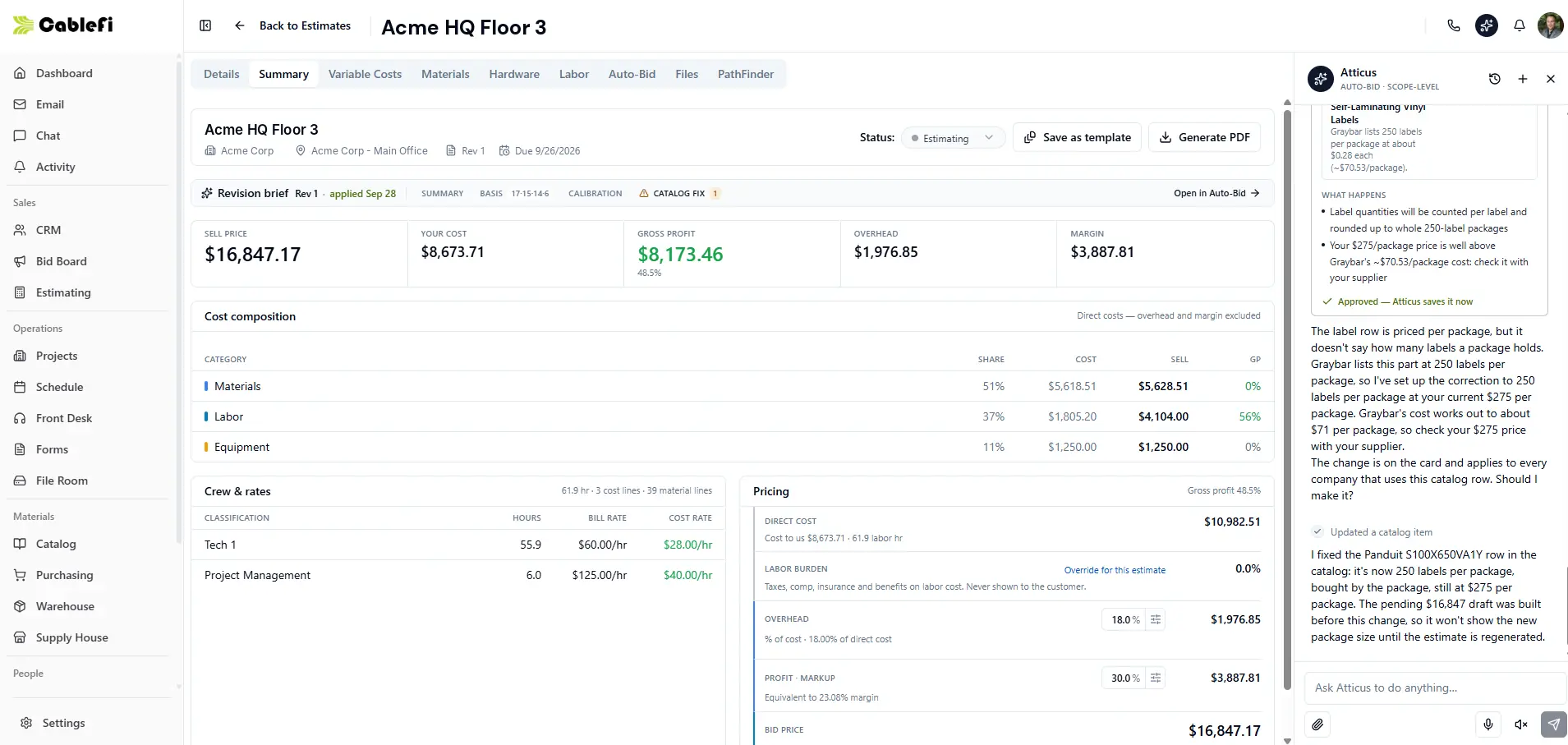
Task: Open Warehouse in the sidebar
Action: tap(65, 606)
